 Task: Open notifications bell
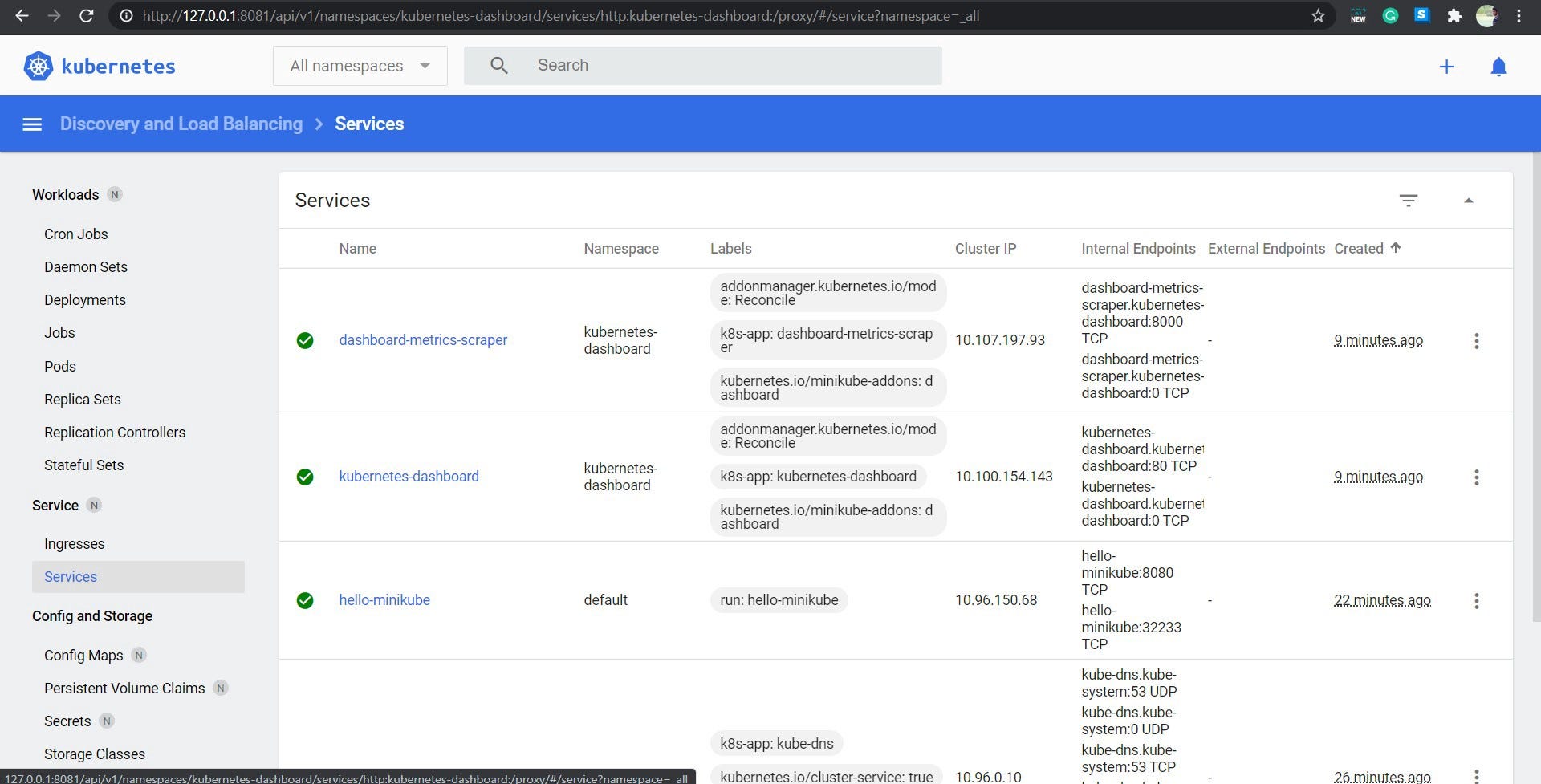1498,67
